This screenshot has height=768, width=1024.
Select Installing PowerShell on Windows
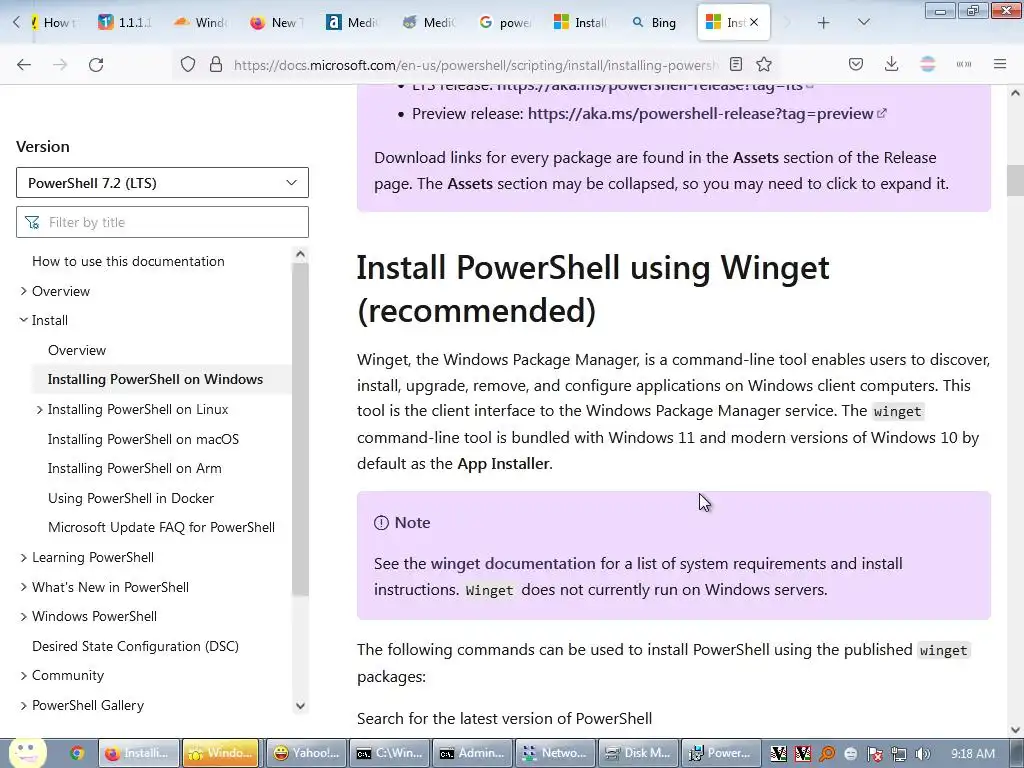point(155,379)
